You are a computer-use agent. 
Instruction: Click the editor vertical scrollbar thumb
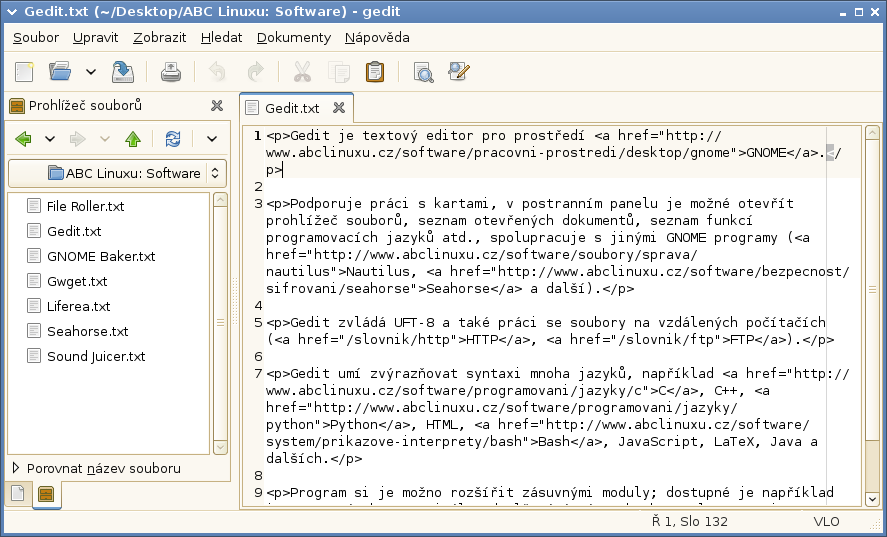[872, 290]
